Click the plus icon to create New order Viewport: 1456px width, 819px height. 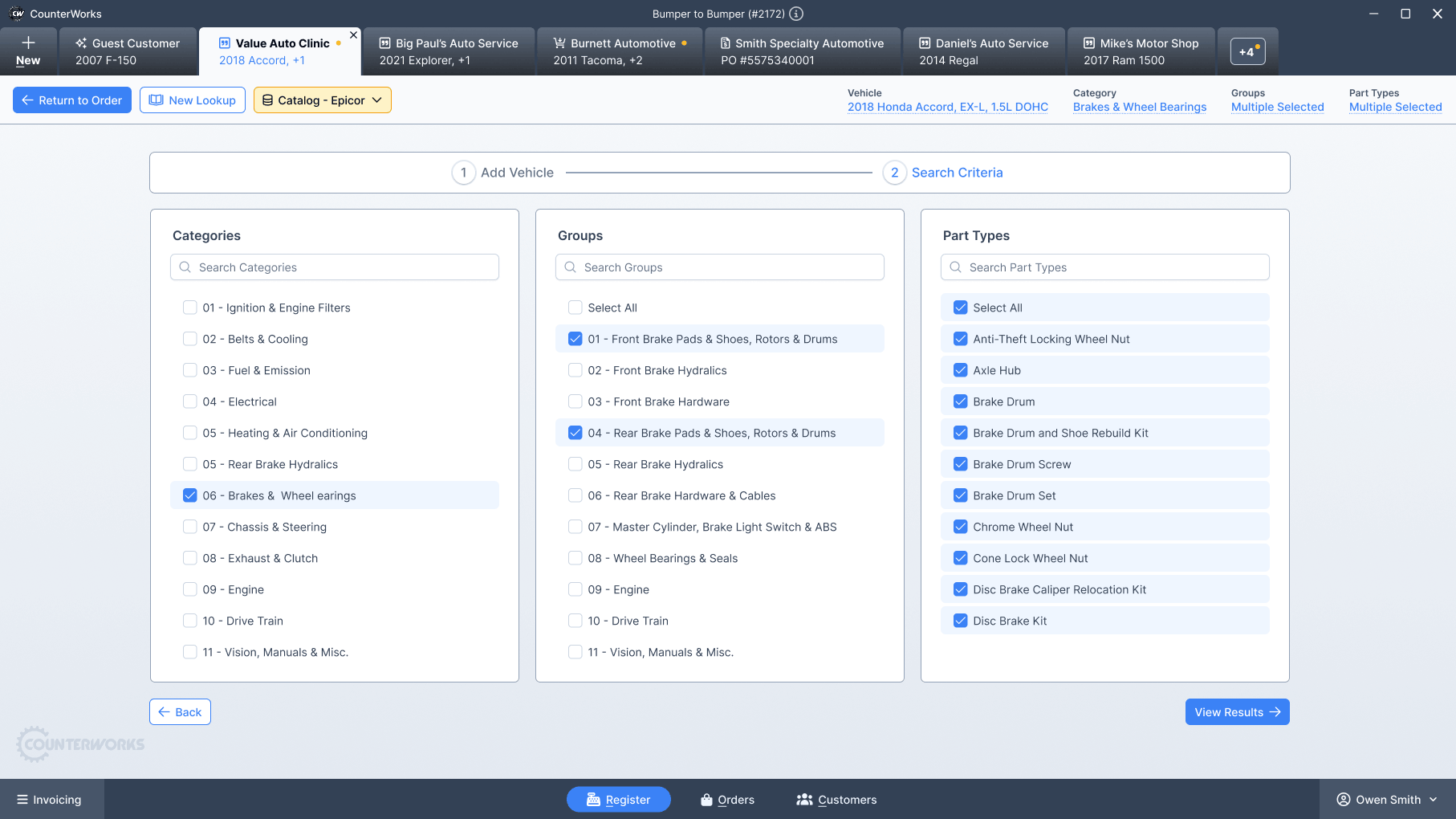pyautogui.click(x=28, y=43)
